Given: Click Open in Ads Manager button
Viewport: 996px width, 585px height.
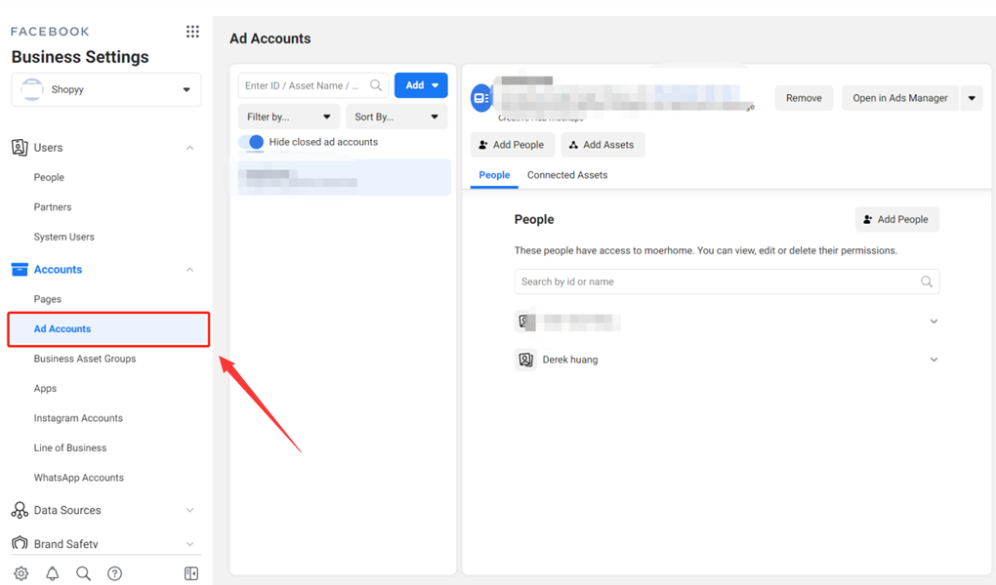Looking at the screenshot, I should (900, 98).
